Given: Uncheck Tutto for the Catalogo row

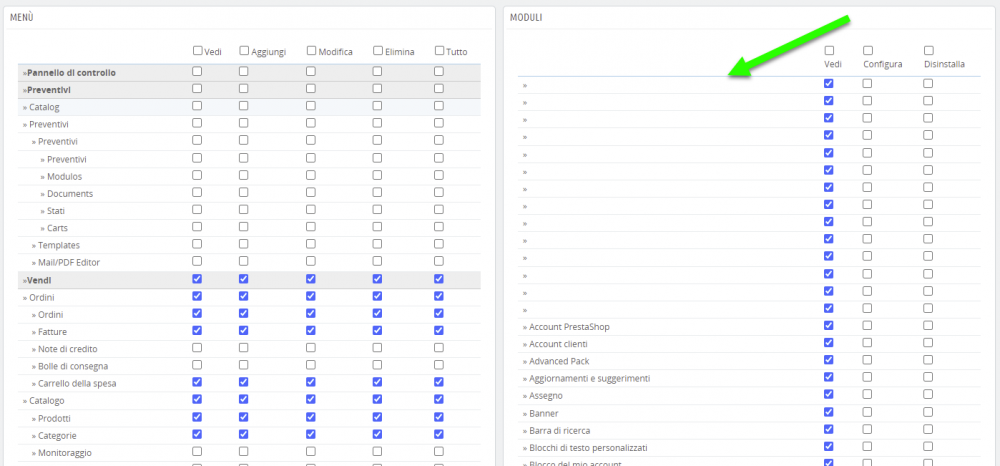Looking at the screenshot, I should [x=439, y=400].
